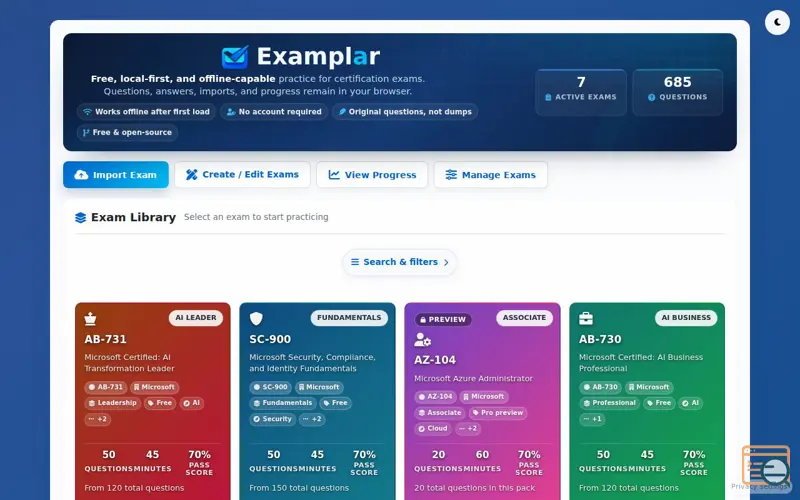This screenshot has height=500, width=800.
Task: Click the Import Exam button
Action: coord(116,175)
